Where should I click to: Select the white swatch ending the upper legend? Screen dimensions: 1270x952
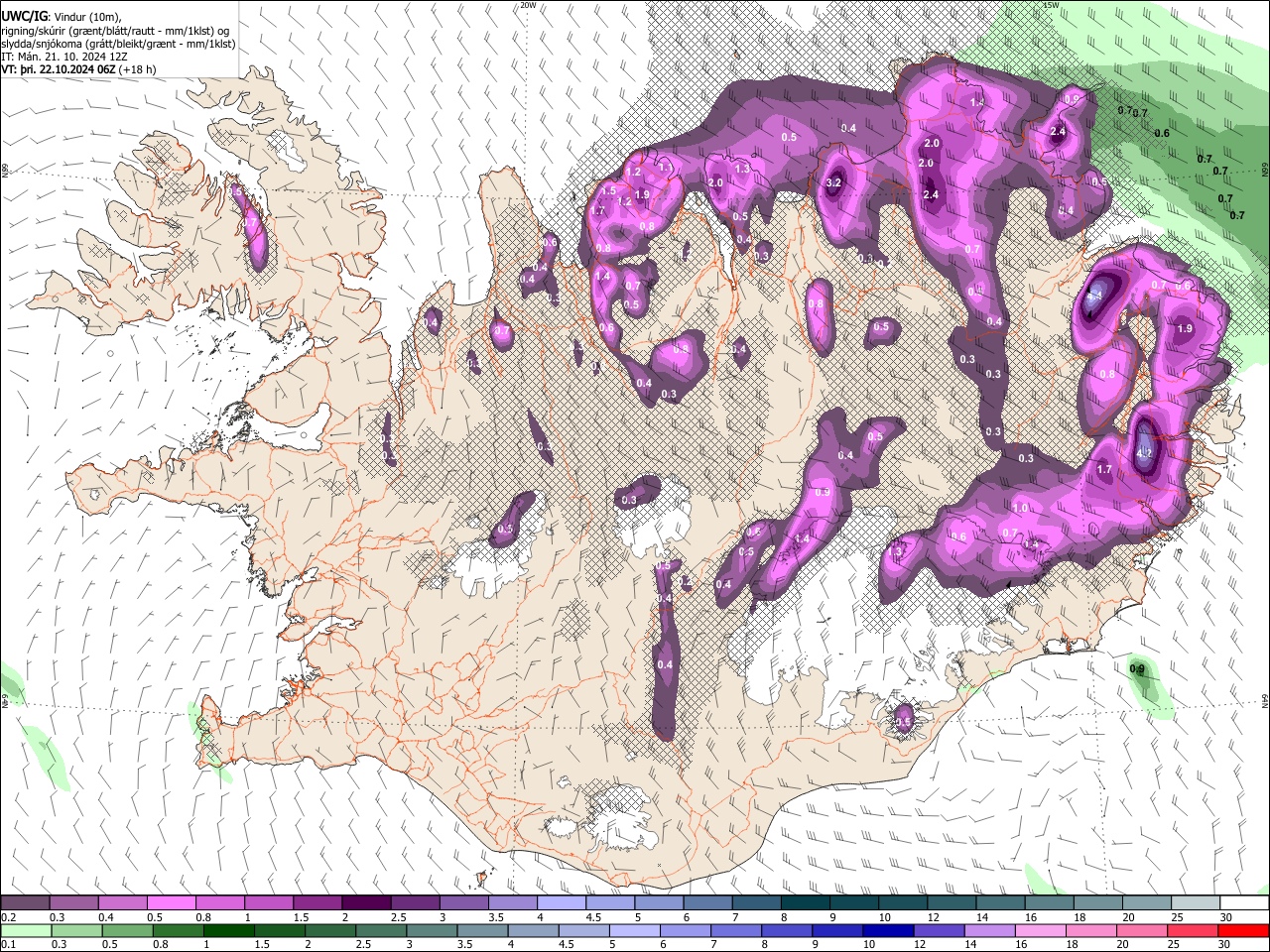[1243, 903]
